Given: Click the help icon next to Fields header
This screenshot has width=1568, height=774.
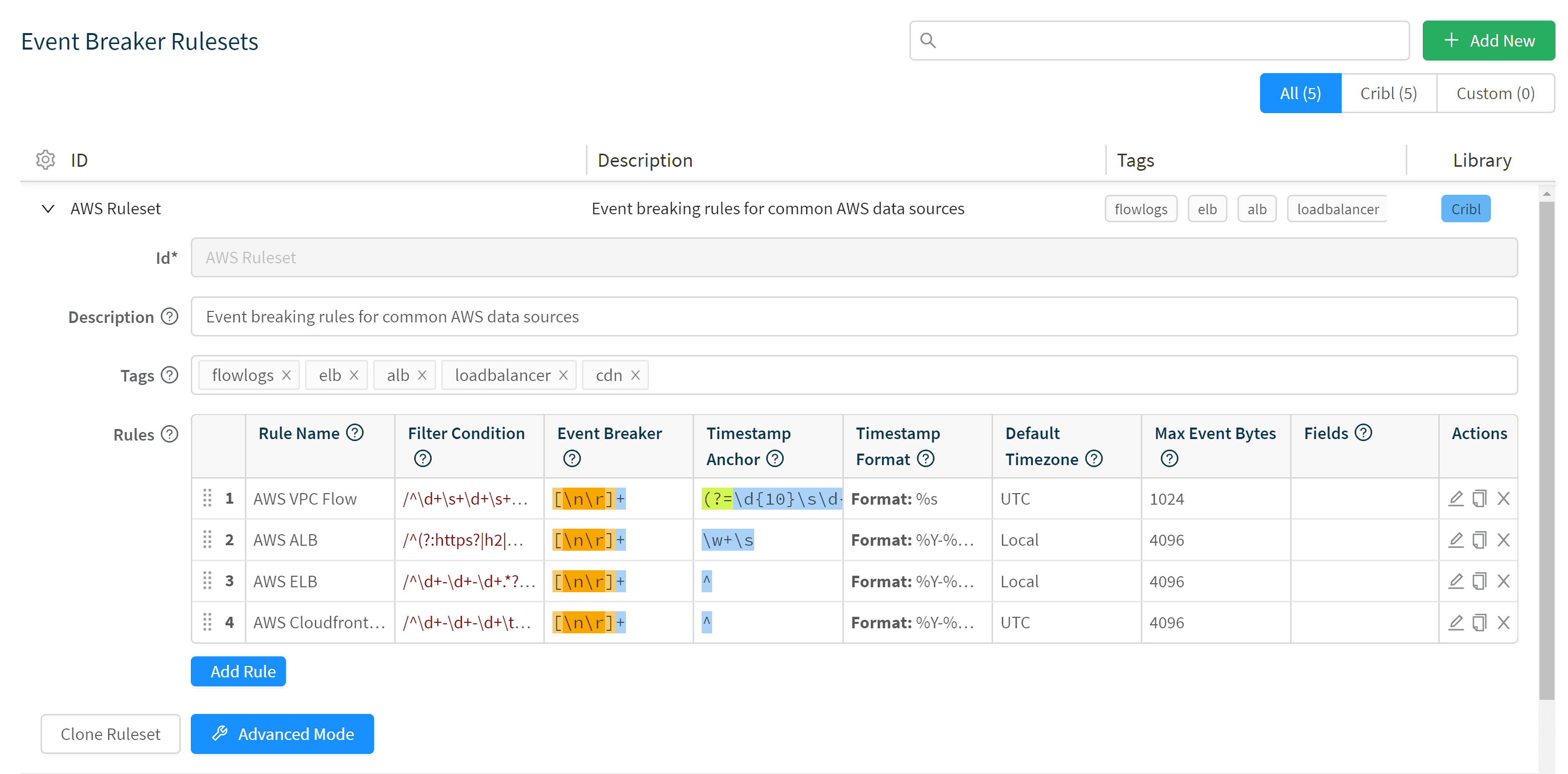Looking at the screenshot, I should [x=1364, y=433].
